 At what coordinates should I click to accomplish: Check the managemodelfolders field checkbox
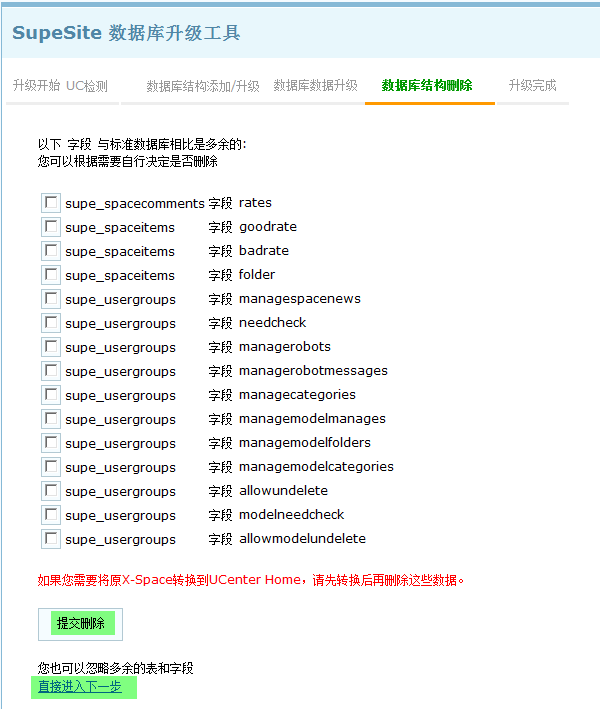click(x=51, y=443)
